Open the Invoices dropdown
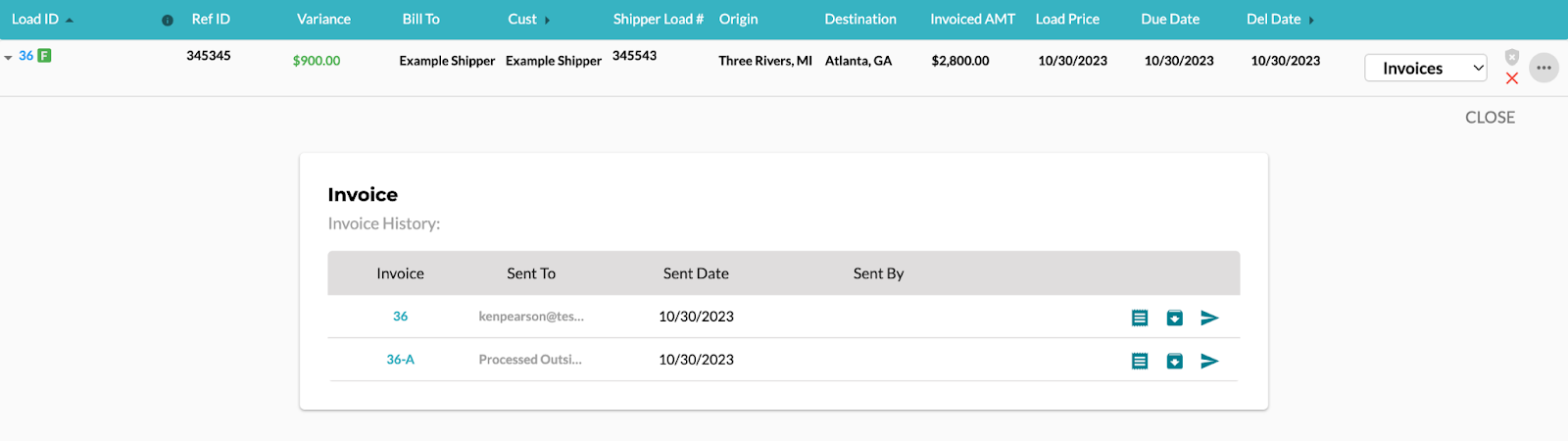Image resolution: width=1568 pixels, height=441 pixels. [1426, 68]
